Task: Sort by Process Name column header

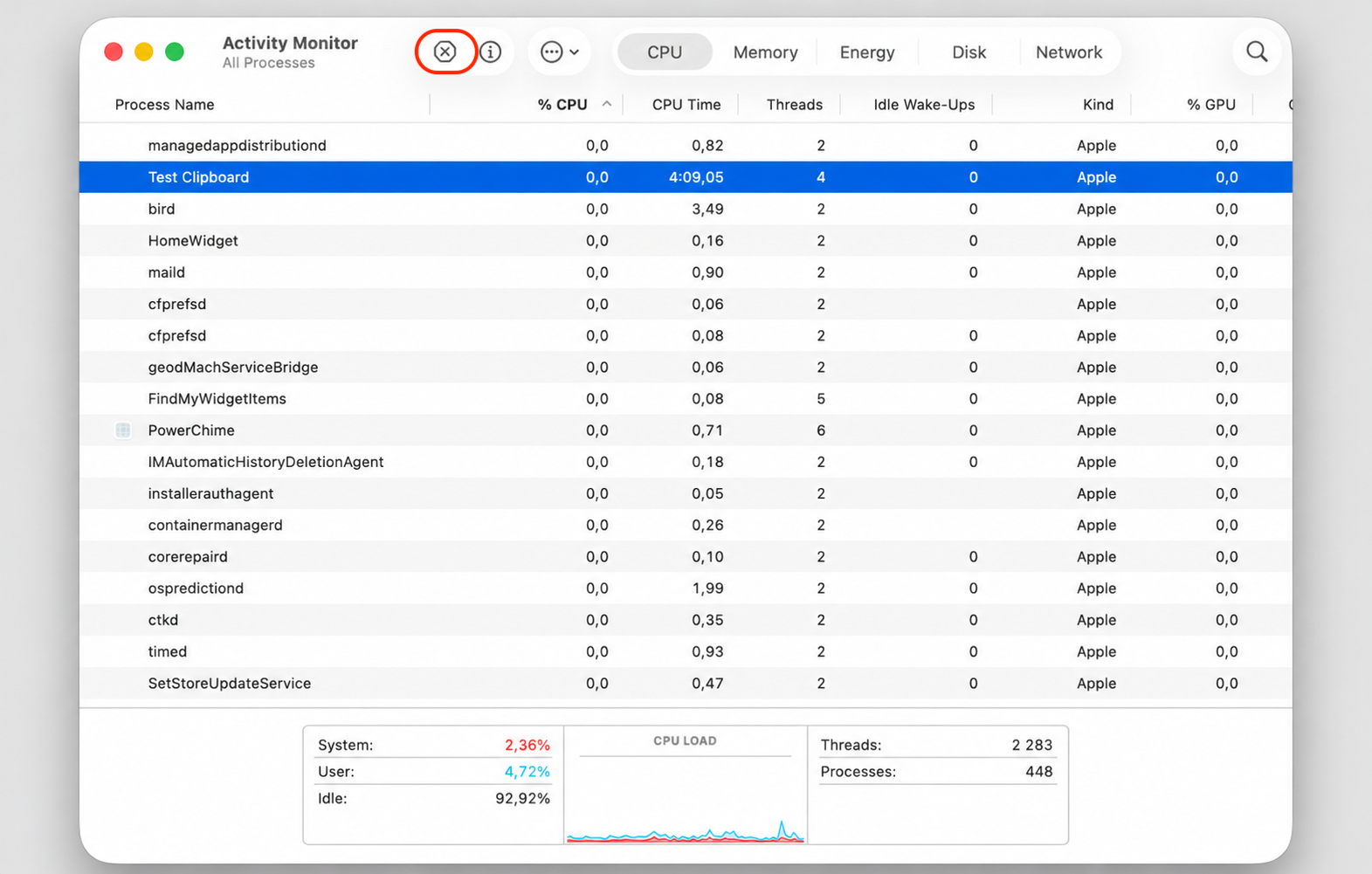Action: point(164,105)
